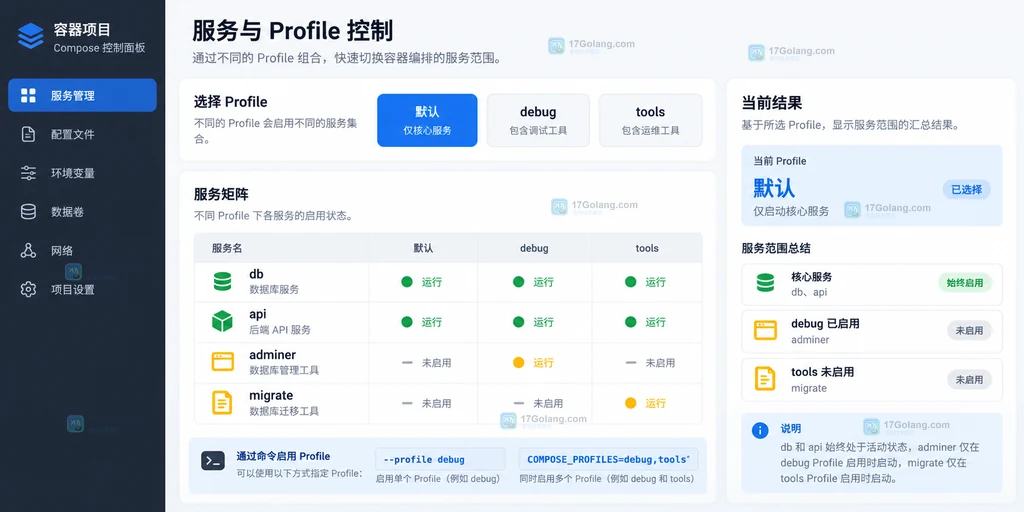1024x512 pixels.
Task: Click the container project stack logo
Action: tap(30, 37)
